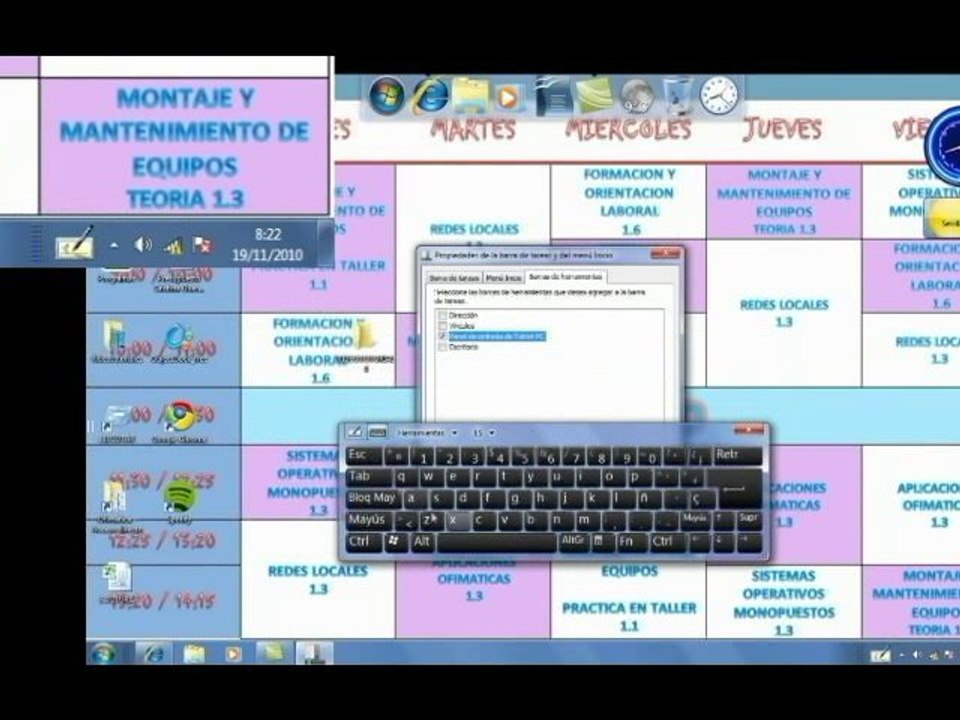Show hidden icons arrow in enlarged tray view
This screenshot has height=720, width=960.
pos(114,245)
